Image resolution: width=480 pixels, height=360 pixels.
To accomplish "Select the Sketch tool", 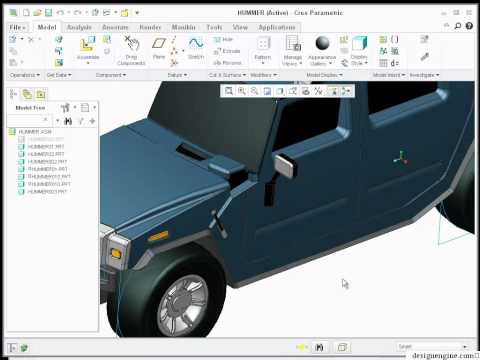I will coord(196,48).
